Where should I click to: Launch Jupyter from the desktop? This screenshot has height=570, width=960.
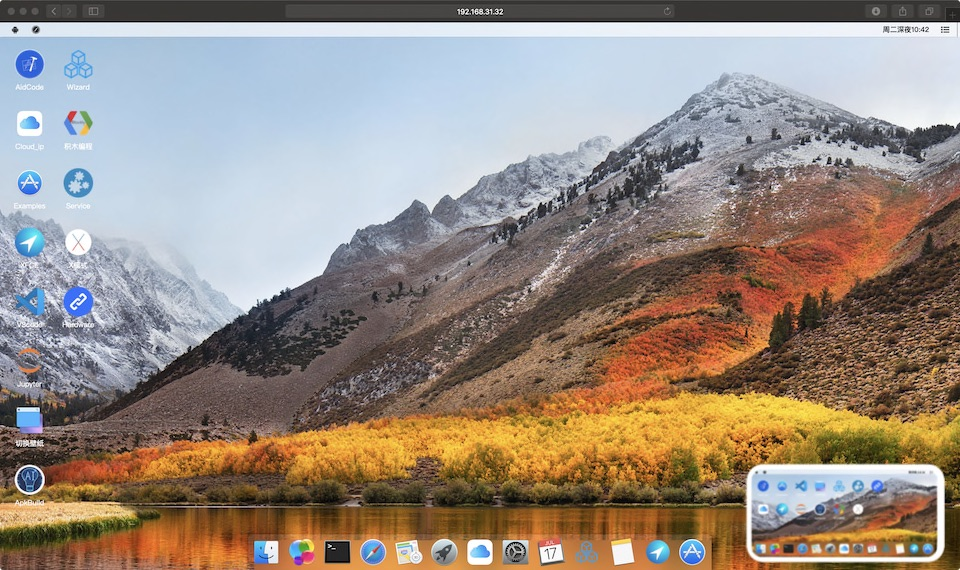(x=29, y=361)
